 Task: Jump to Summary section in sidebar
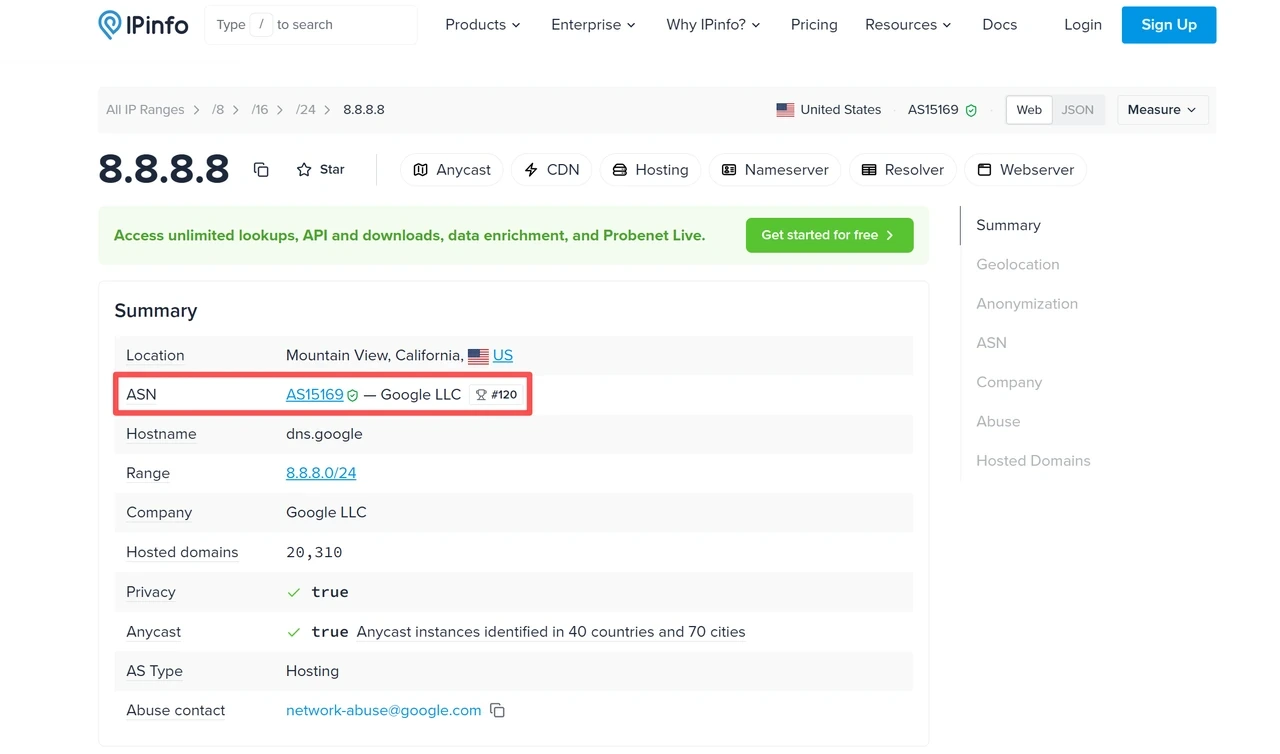click(x=1008, y=225)
